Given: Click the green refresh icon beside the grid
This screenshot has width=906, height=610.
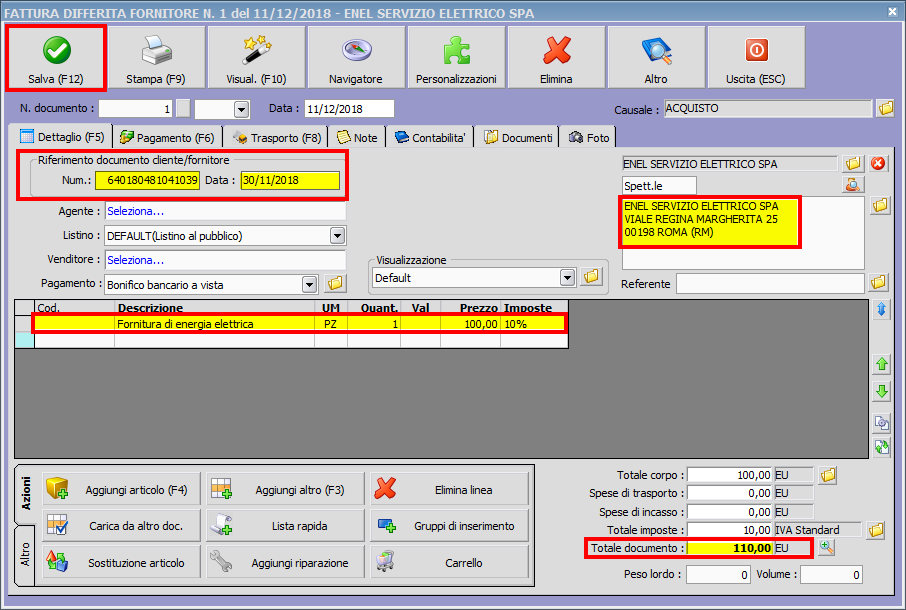Looking at the screenshot, I should (882, 447).
